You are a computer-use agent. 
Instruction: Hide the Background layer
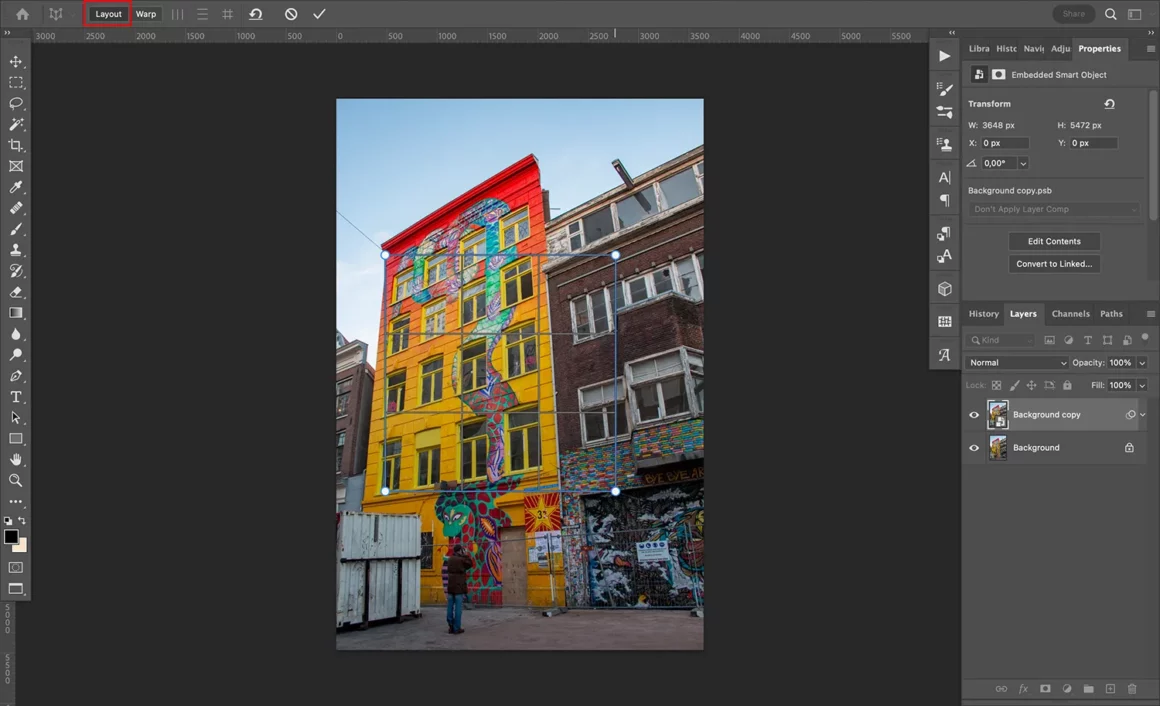(974, 448)
